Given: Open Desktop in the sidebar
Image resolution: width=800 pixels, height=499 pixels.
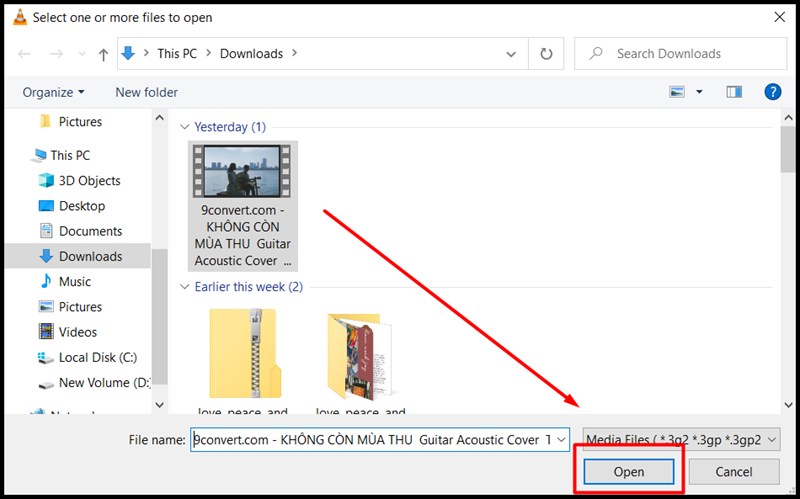Looking at the screenshot, I should (x=72, y=206).
